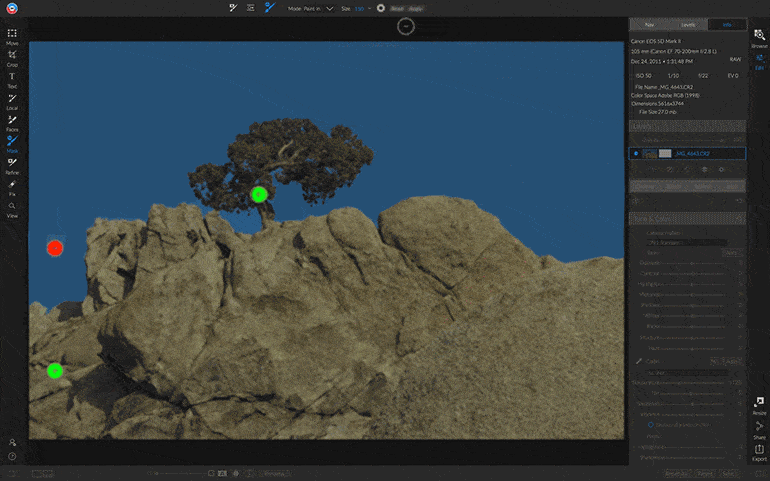This screenshot has height=481, width=770.
Task: Open the account user icon
Action: click(12, 443)
